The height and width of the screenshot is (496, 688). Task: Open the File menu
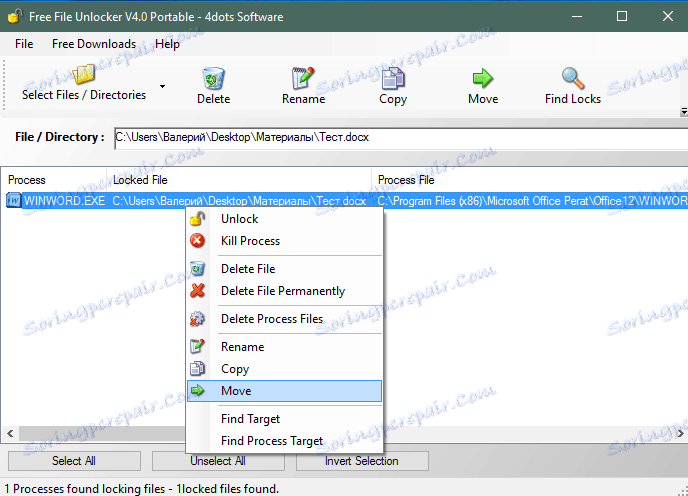[24, 44]
